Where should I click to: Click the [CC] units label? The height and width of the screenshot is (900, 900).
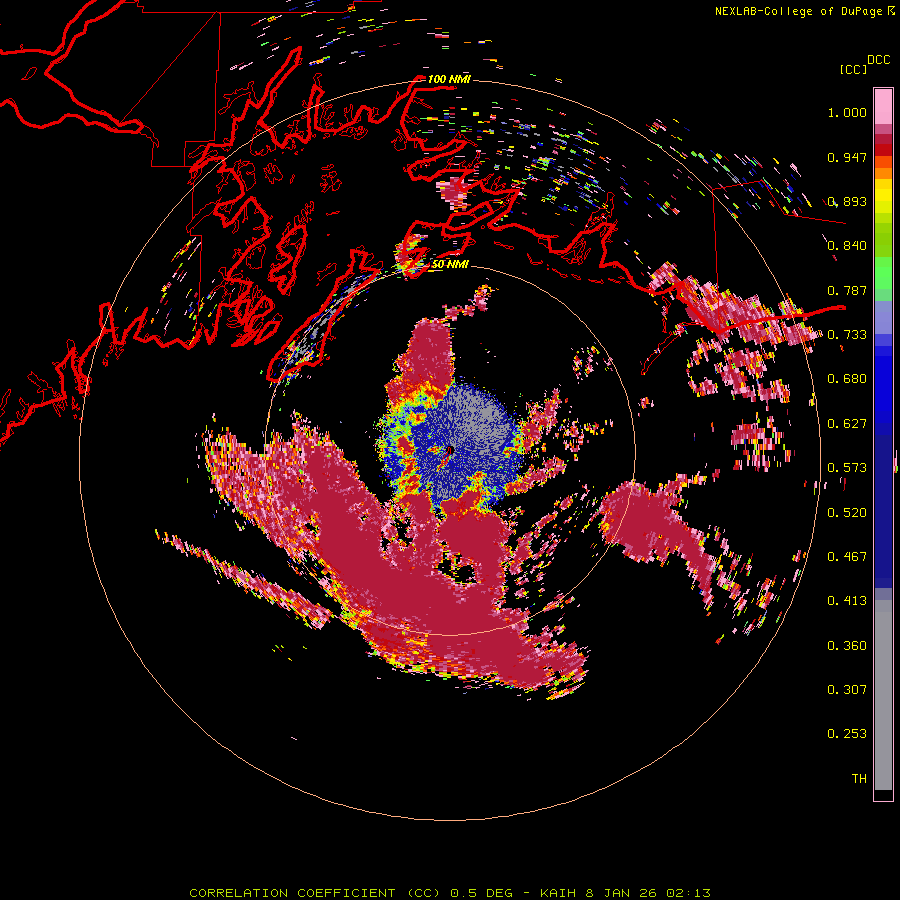[853, 69]
